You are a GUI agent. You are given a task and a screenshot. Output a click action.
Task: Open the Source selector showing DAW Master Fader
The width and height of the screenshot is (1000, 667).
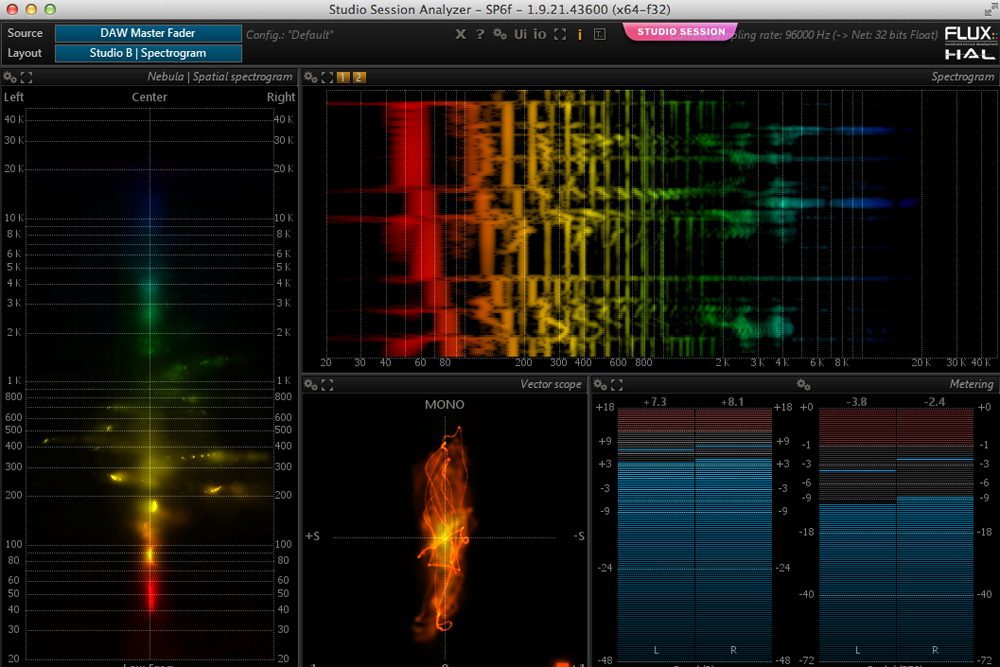tap(148, 33)
